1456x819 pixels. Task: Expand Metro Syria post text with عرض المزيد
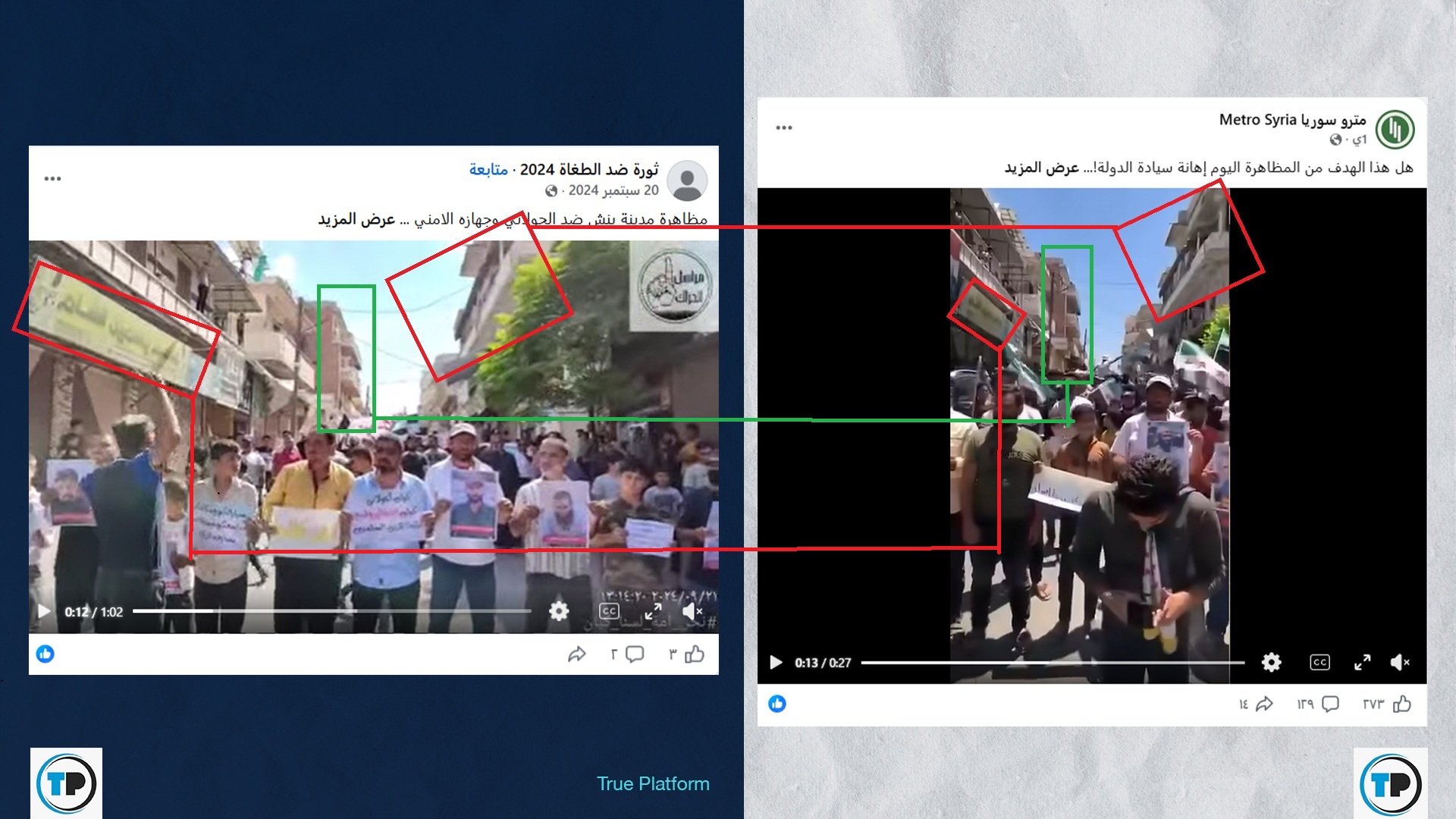tap(1041, 168)
